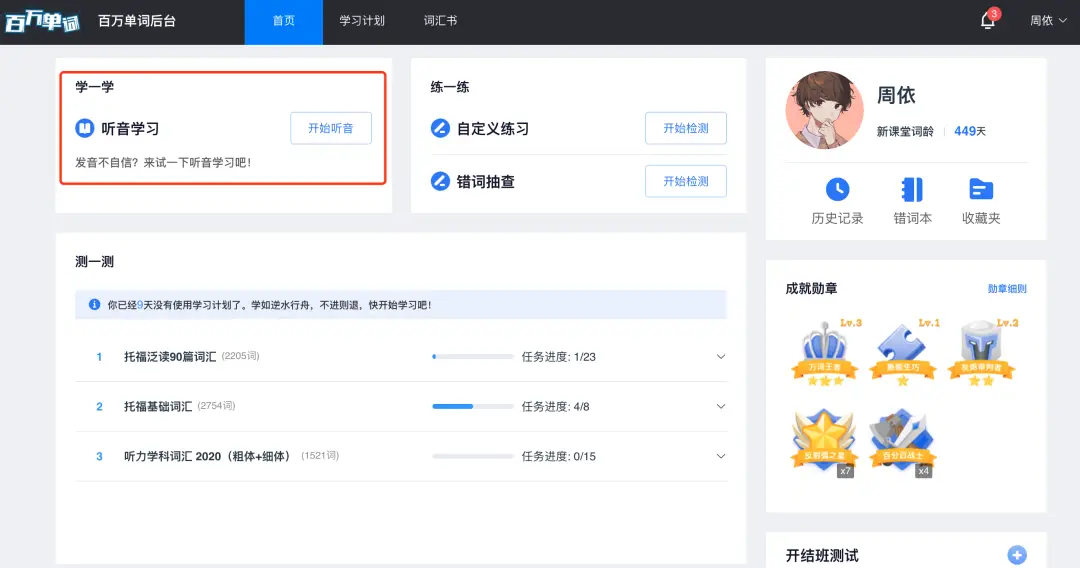This screenshot has height=568, width=1080.
Task: Select the gold star badge x7
Action: coord(824,441)
